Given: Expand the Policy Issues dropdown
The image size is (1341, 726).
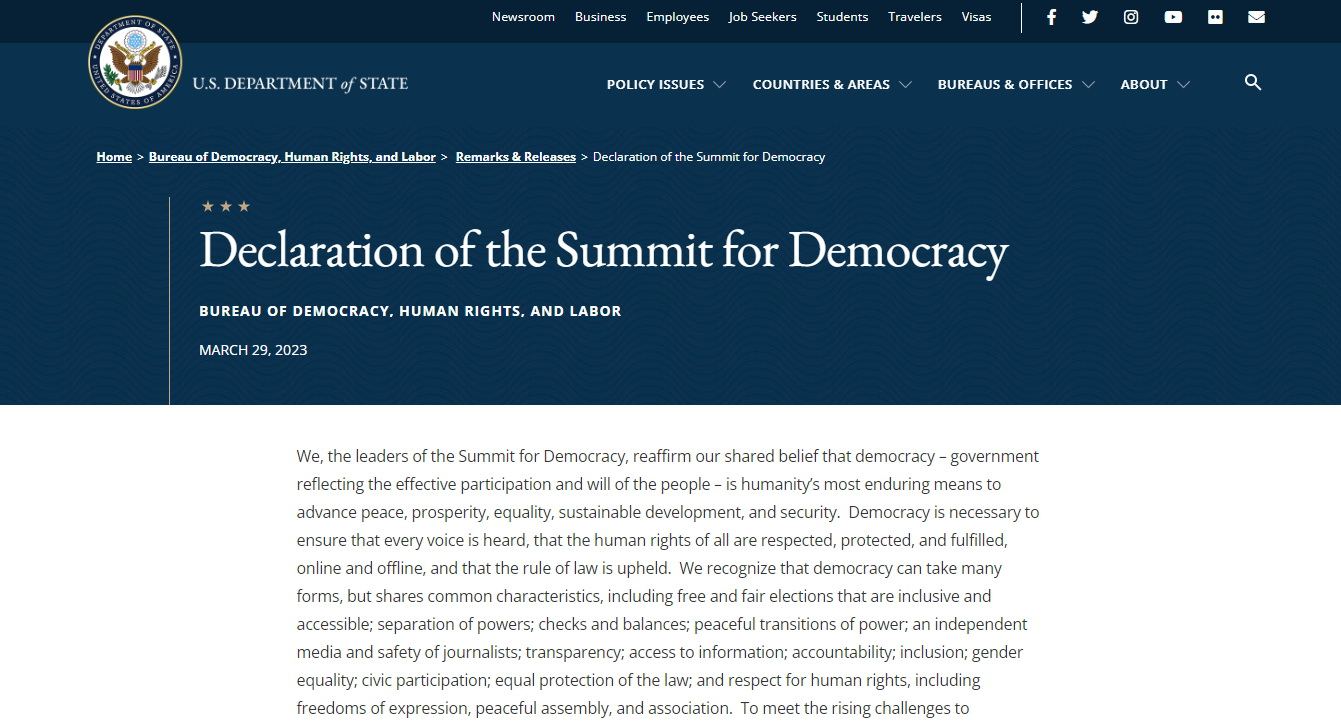Looking at the screenshot, I should (x=666, y=85).
